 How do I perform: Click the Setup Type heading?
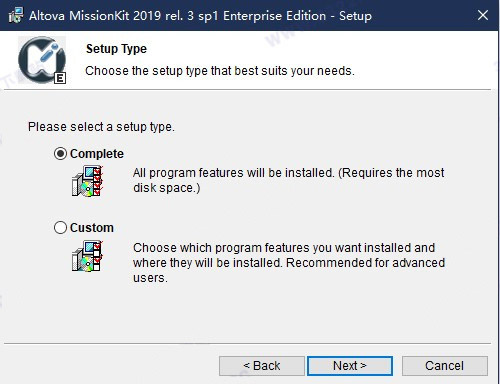click(116, 49)
